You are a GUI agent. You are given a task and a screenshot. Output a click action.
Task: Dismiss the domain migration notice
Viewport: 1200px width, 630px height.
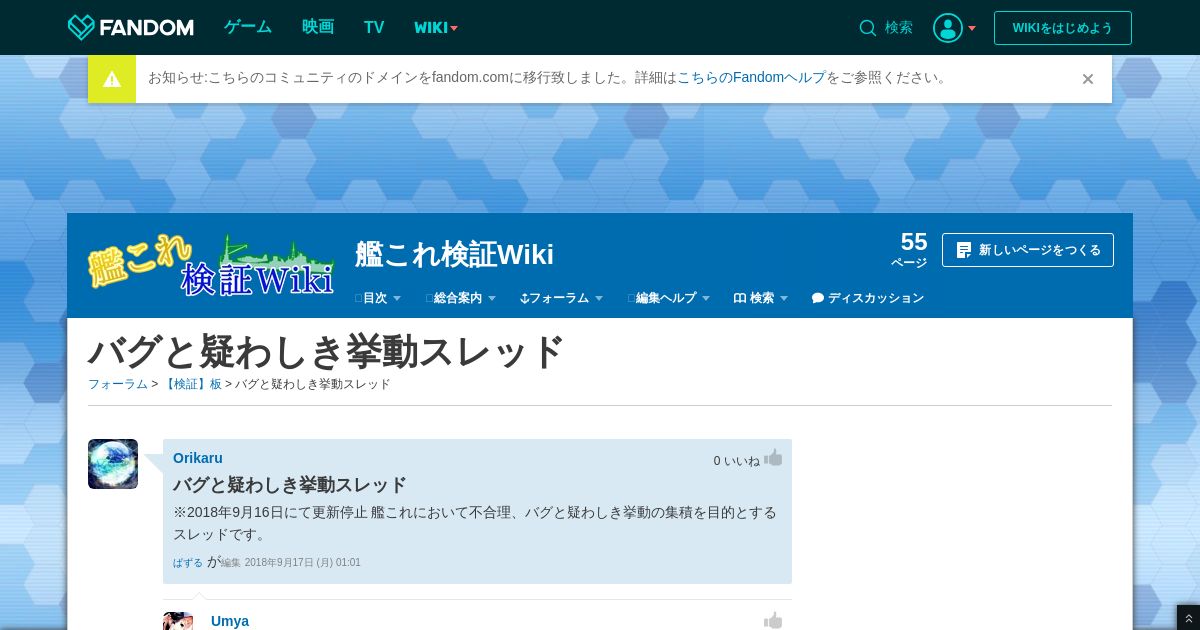(x=1088, y=79)
